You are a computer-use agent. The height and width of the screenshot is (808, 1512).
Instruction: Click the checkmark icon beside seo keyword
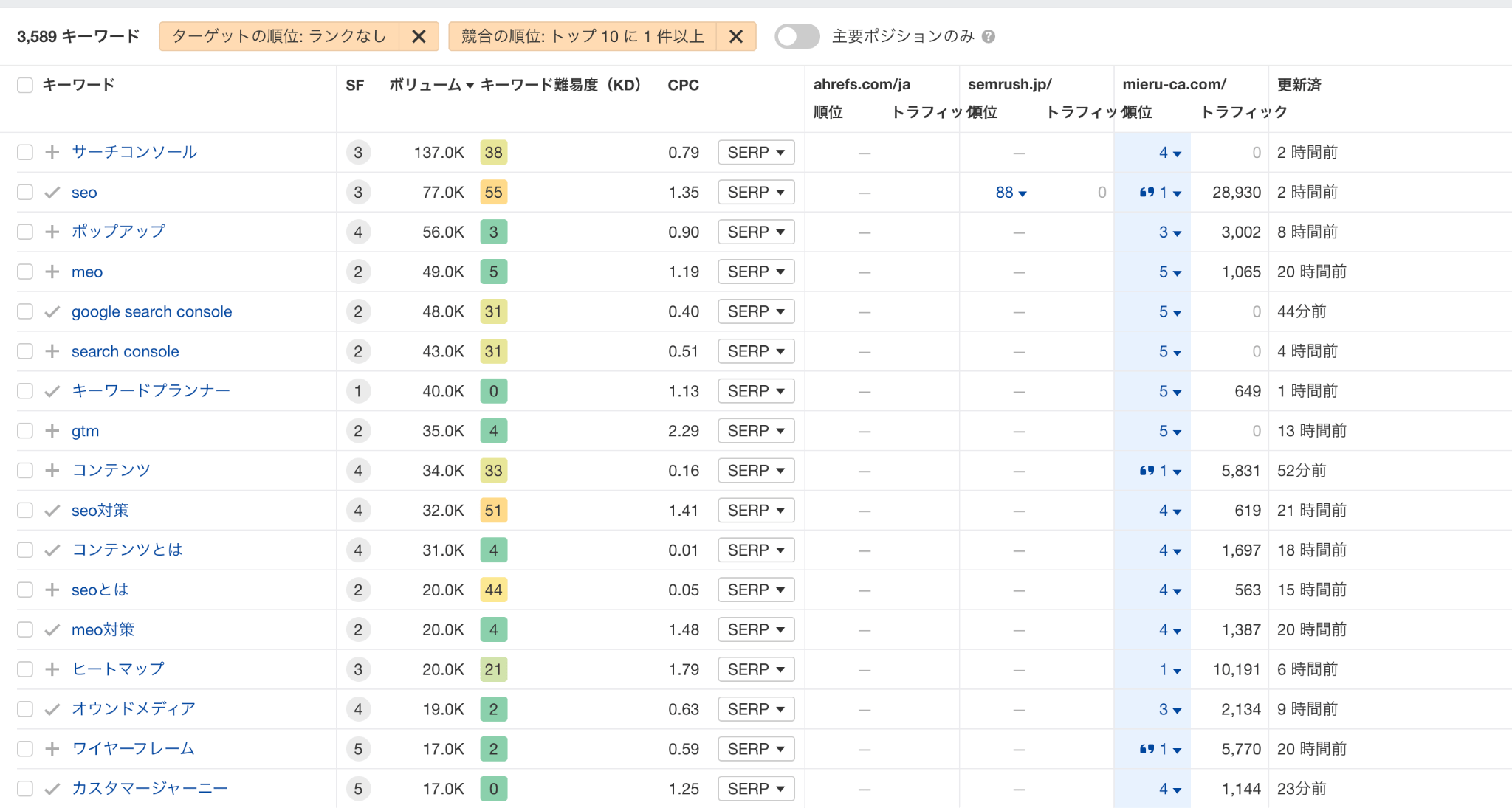pos(52,193)
